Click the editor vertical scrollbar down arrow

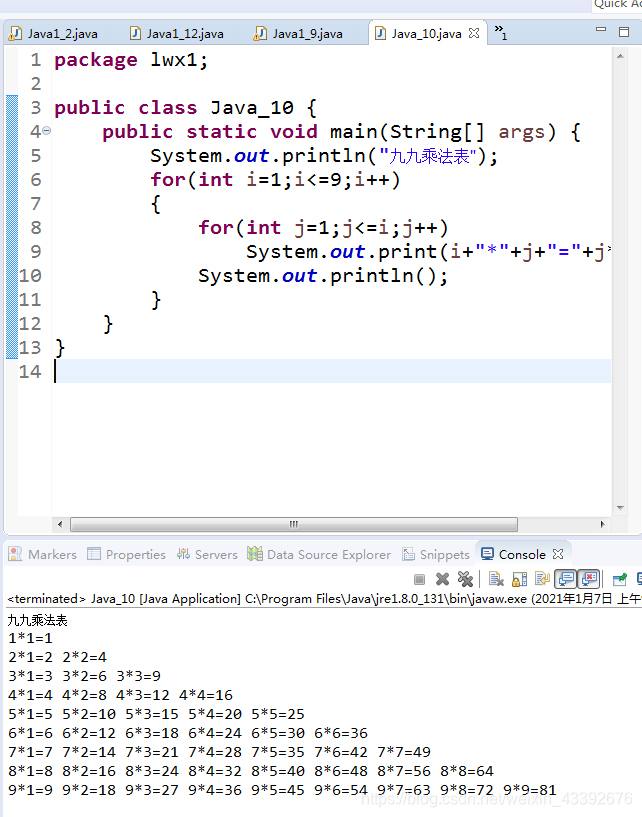[x=620, y=508]
